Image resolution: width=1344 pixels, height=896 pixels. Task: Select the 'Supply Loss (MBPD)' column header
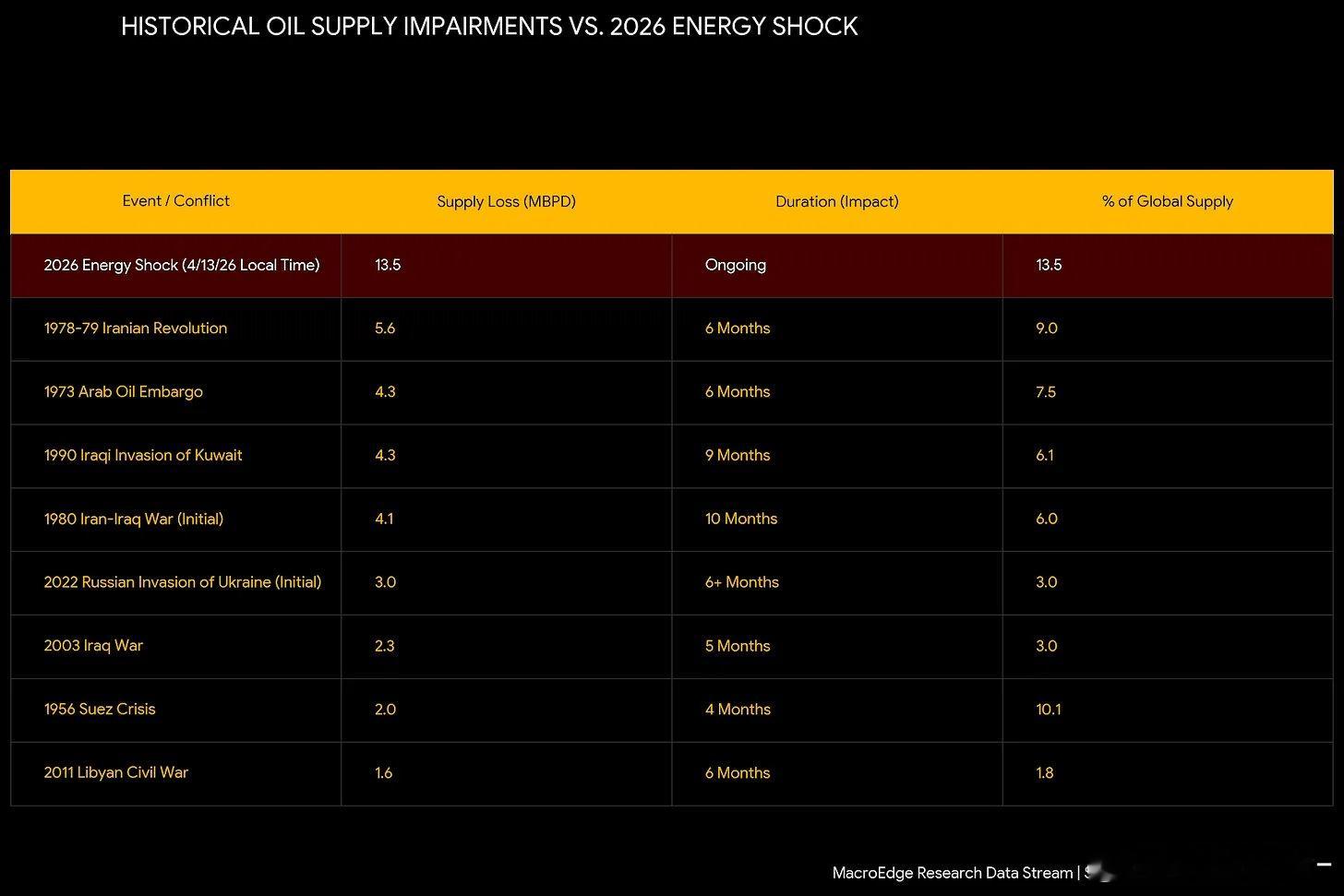[506, 201]
